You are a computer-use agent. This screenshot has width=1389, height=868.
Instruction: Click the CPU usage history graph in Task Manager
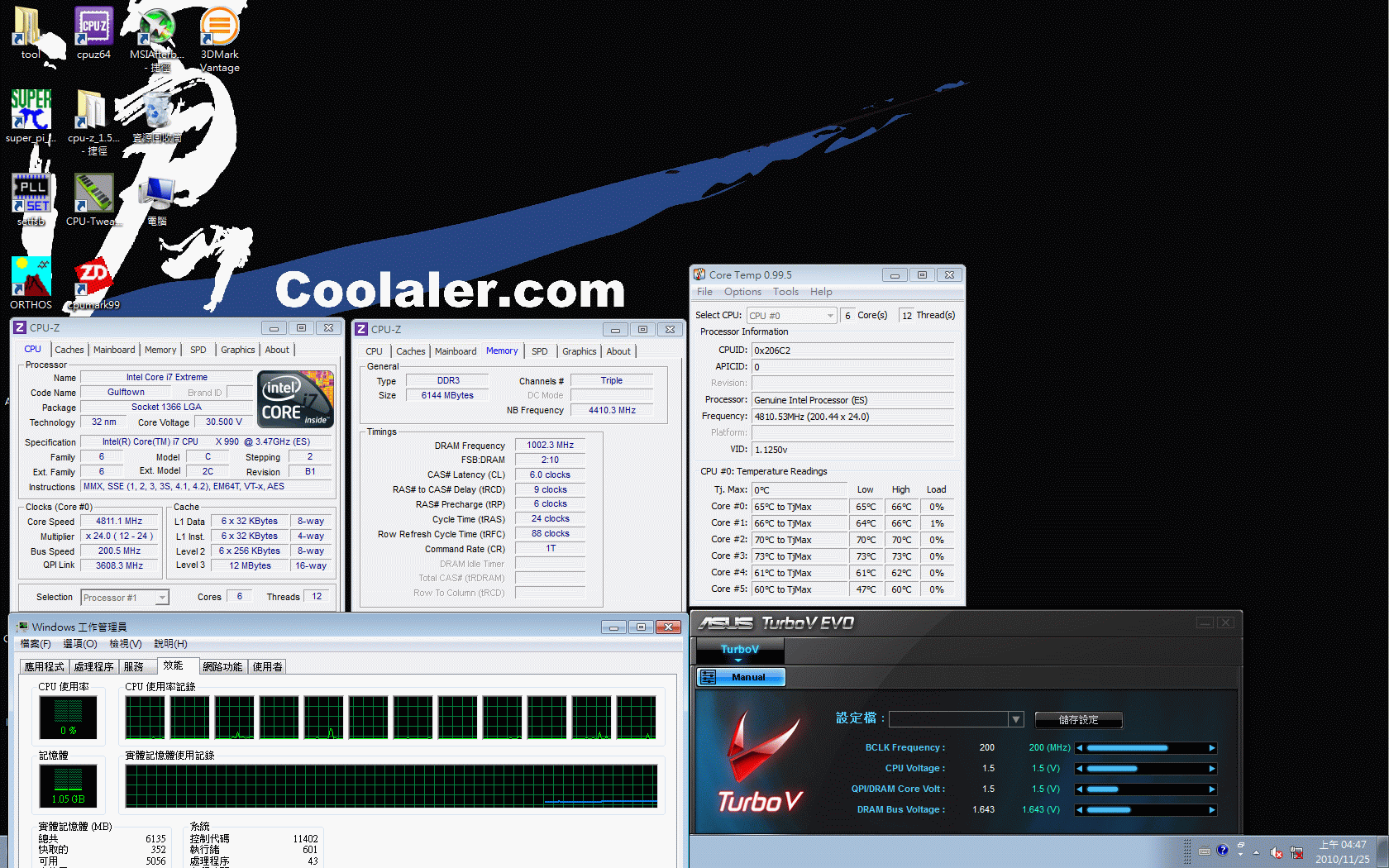tap(391, 717)
